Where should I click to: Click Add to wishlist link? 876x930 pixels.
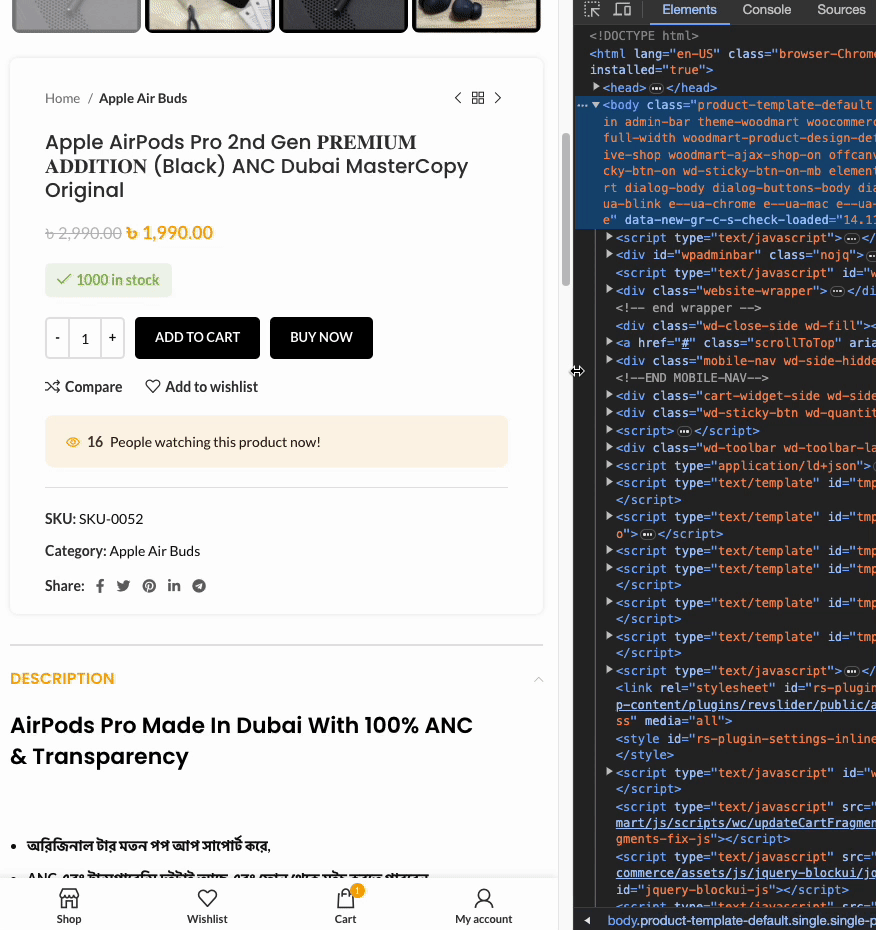[202, 387]
